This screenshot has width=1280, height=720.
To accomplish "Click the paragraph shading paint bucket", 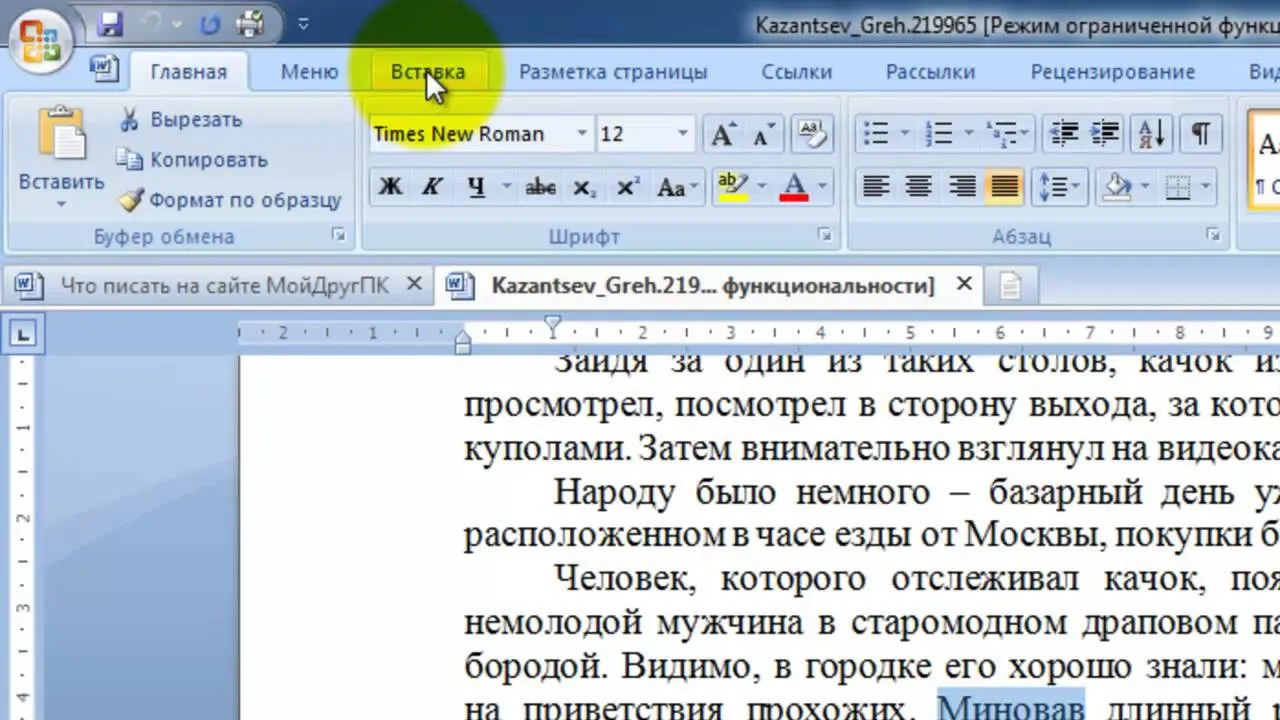I will 1118,187.
